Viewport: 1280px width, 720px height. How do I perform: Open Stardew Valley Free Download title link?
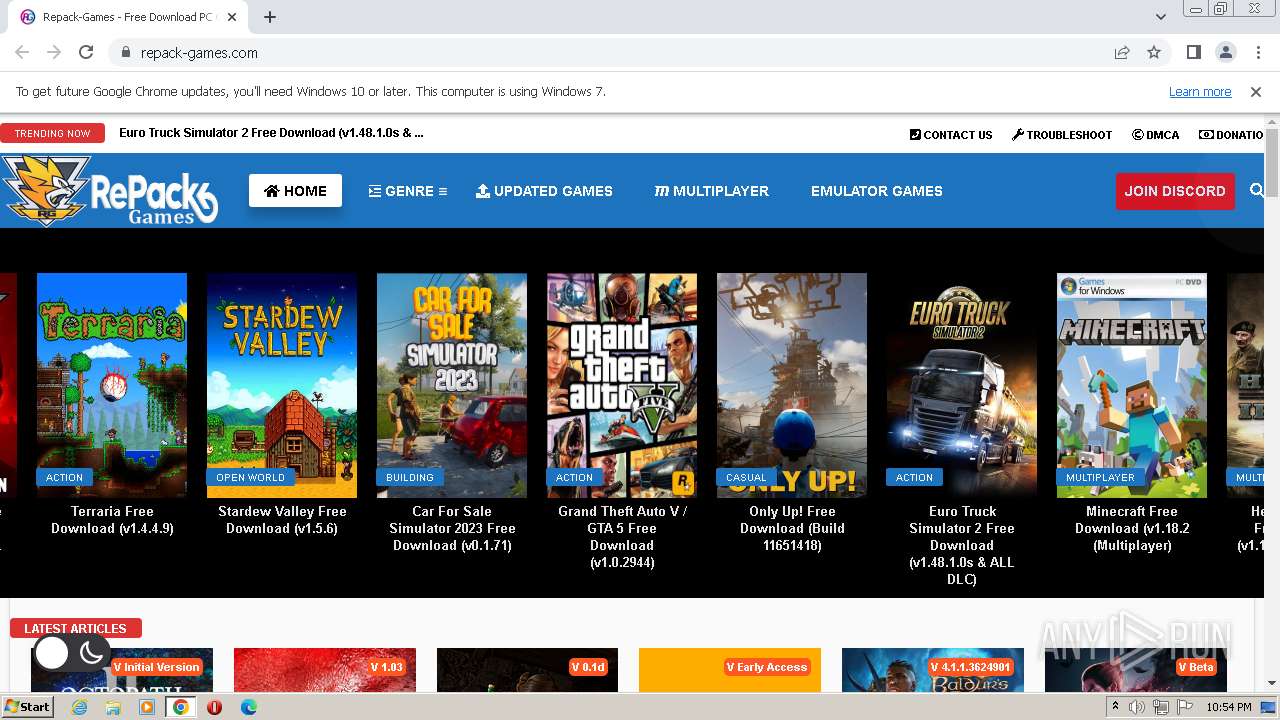click(282, 520)
